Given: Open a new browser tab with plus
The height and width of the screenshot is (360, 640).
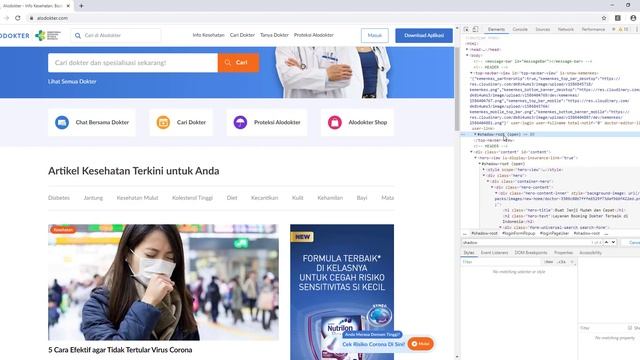Looking at the screenshot, I should click(81, 6).
